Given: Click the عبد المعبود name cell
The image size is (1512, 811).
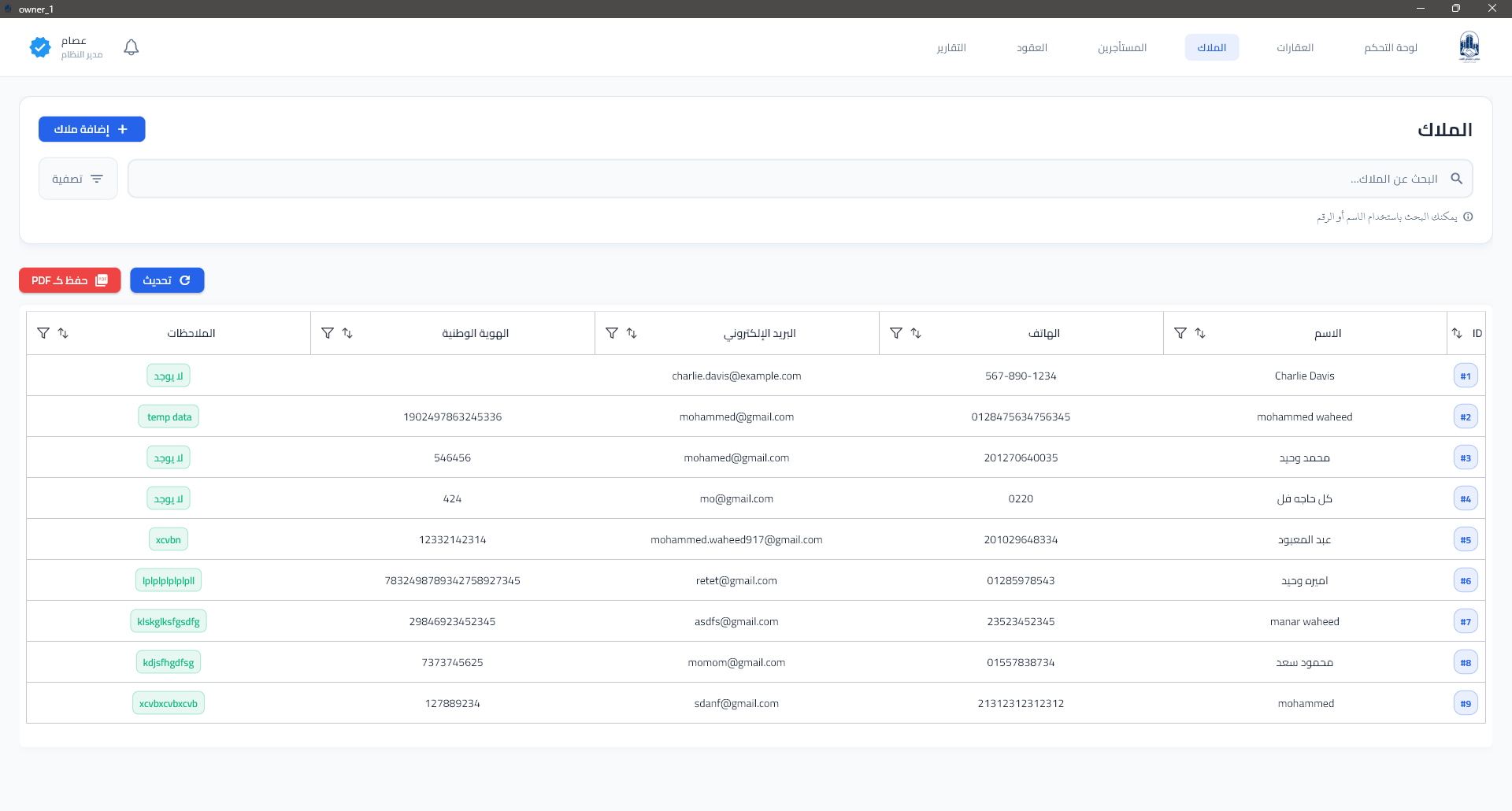Looking at the screenshot, I should 1305,539.
